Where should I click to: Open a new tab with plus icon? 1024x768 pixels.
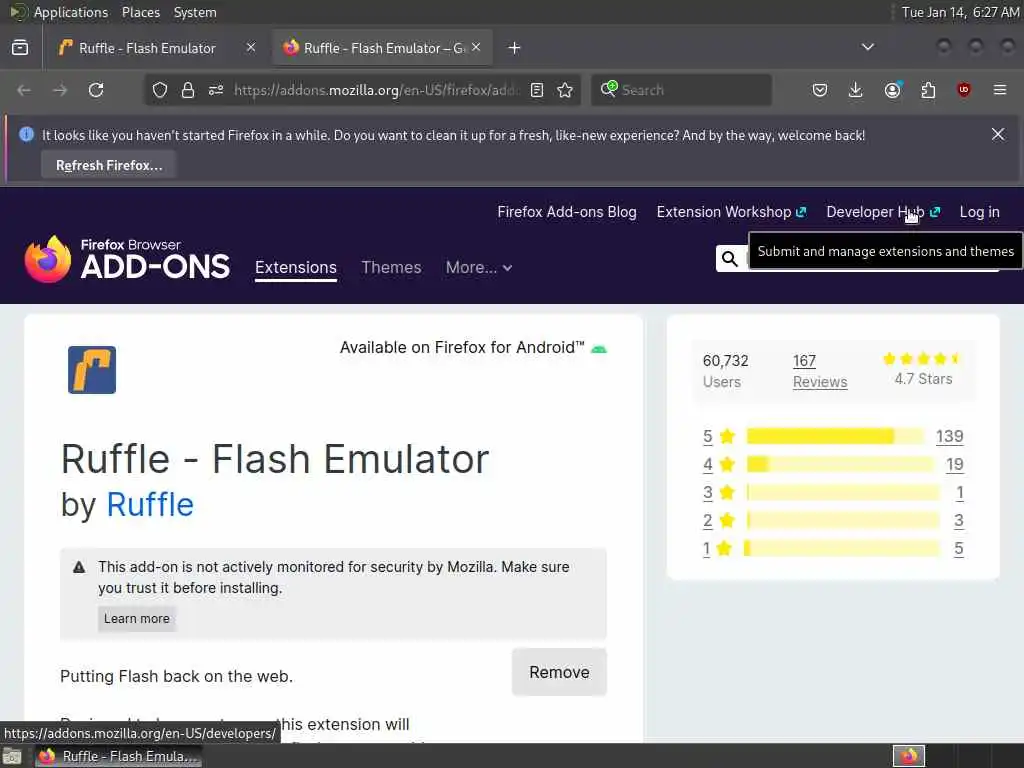pos(515,48)
